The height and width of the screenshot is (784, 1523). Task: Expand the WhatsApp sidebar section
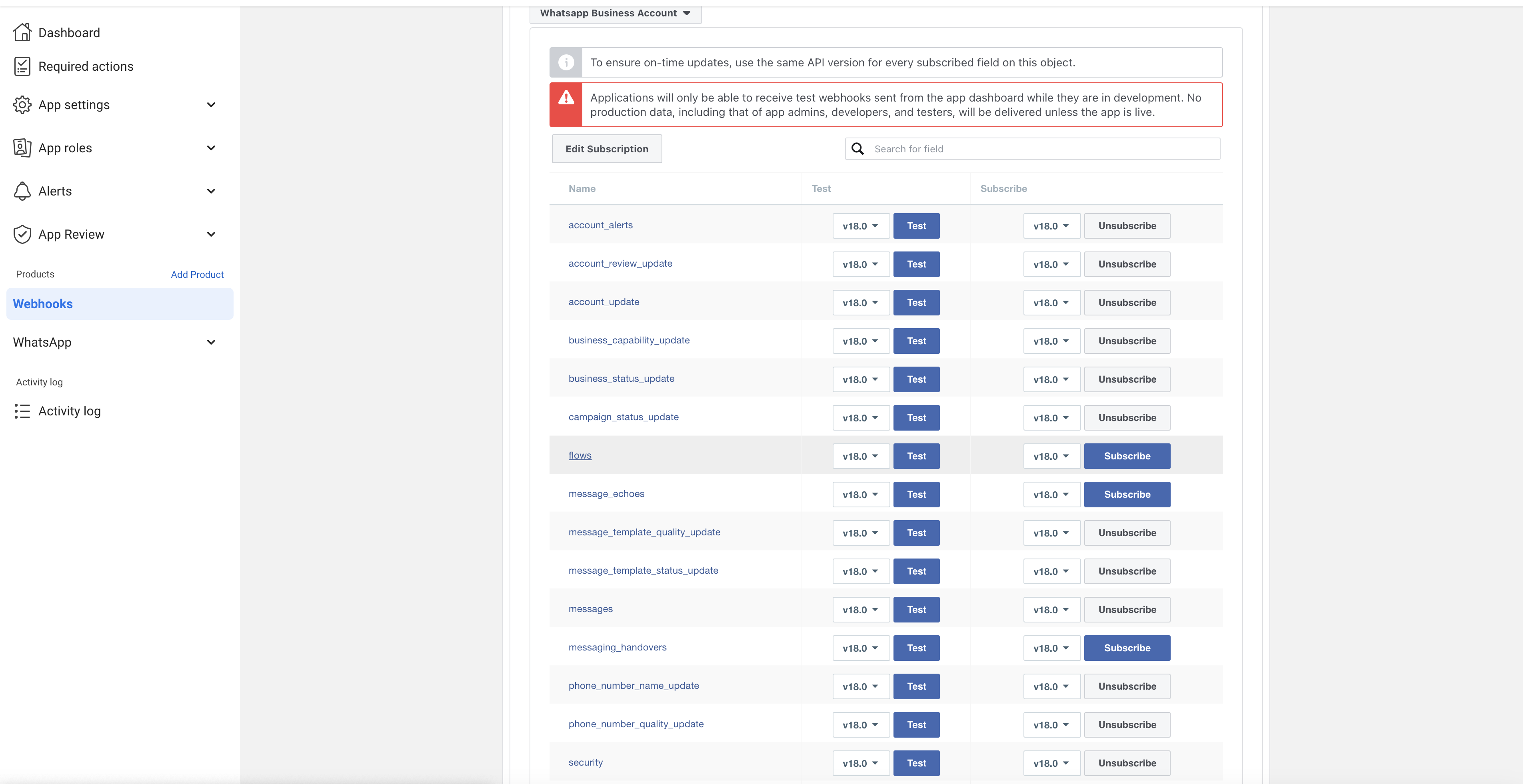coord(211,342)
